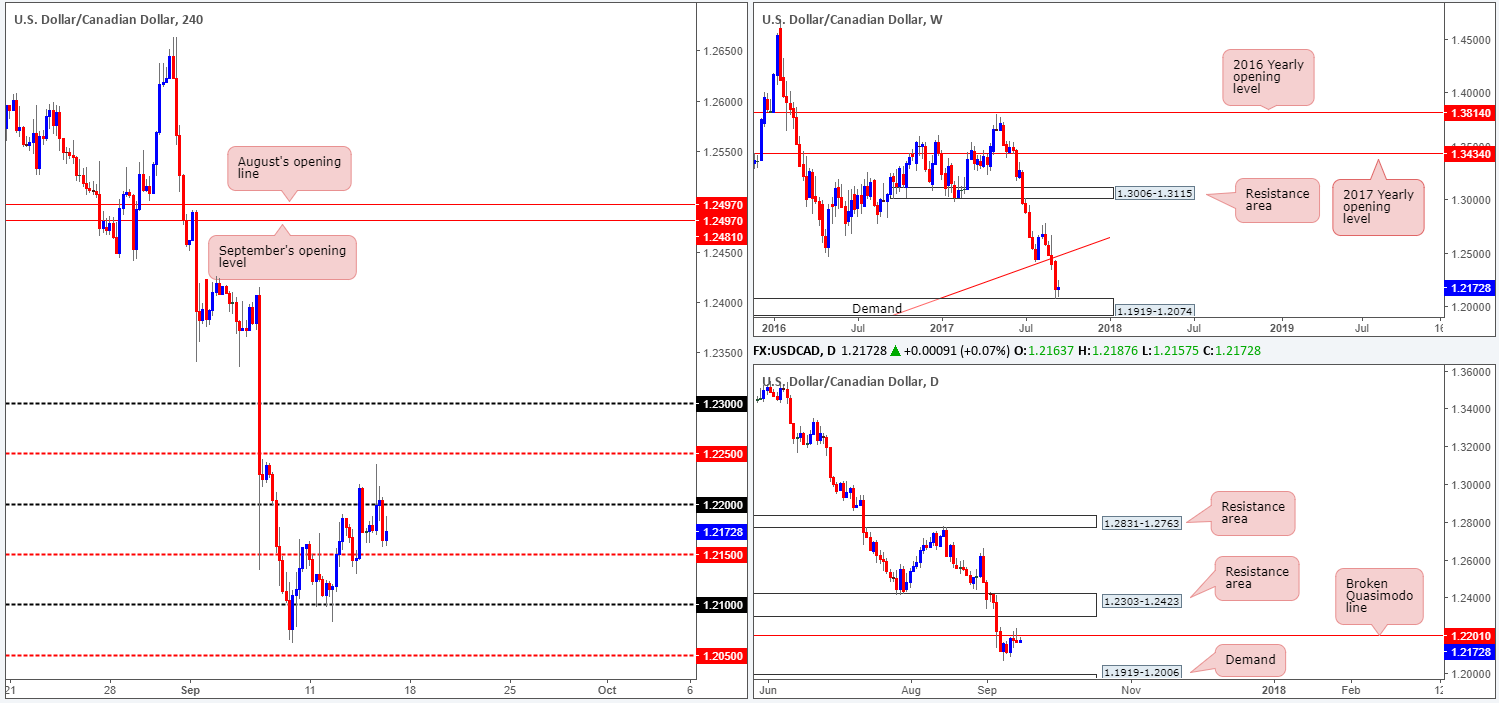
Task: Click the 1.2303-1.2423 zone label
Action: tap(1142, 602)
